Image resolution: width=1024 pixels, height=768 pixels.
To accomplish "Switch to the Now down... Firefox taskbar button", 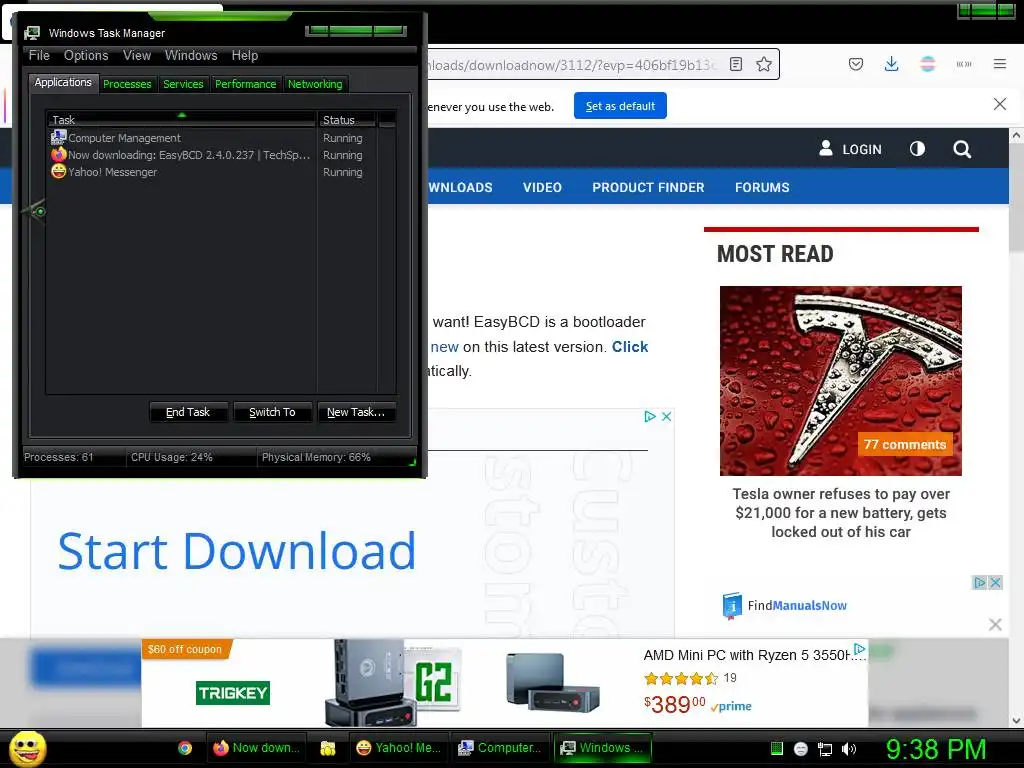I will coord(256,748).
